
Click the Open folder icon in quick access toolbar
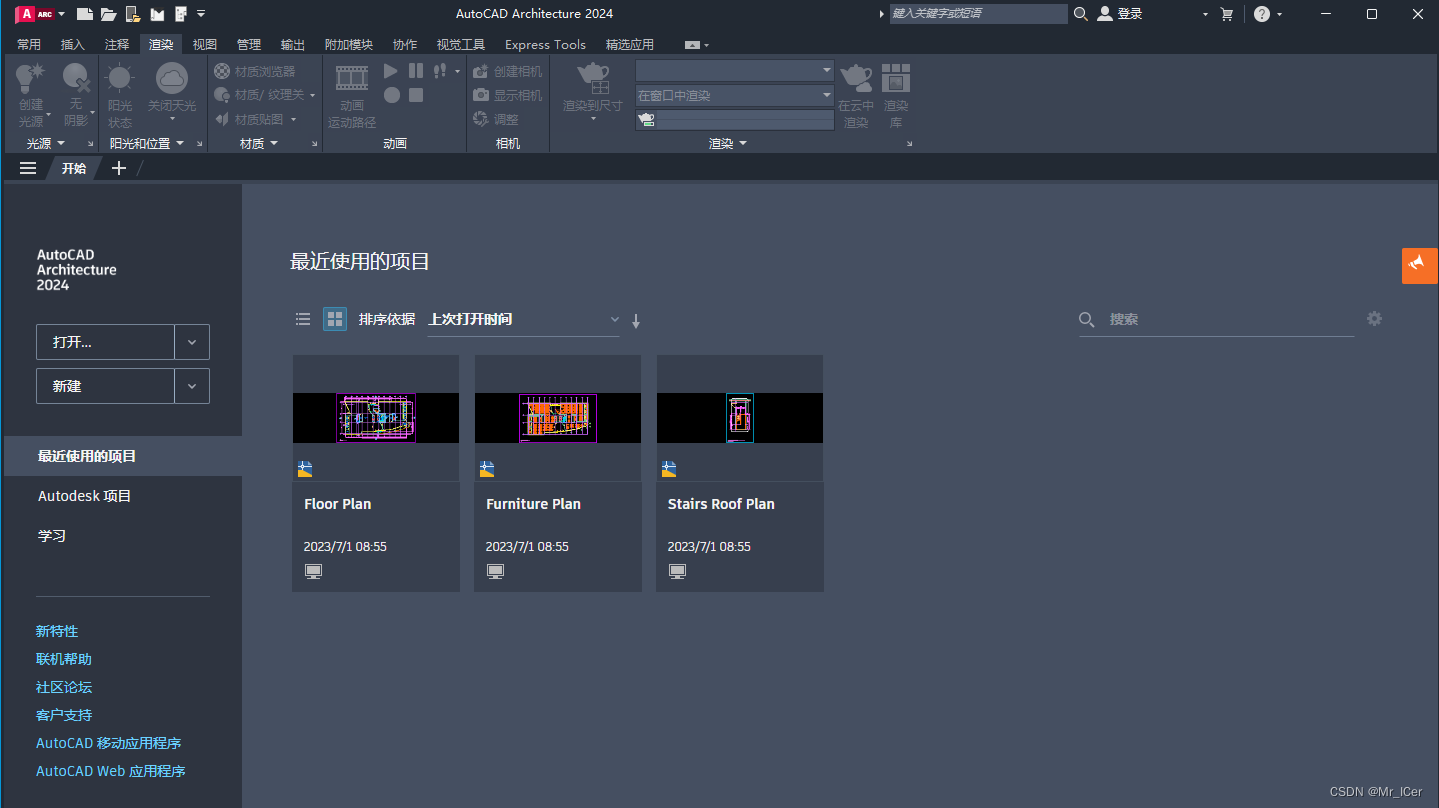(109, 14)
